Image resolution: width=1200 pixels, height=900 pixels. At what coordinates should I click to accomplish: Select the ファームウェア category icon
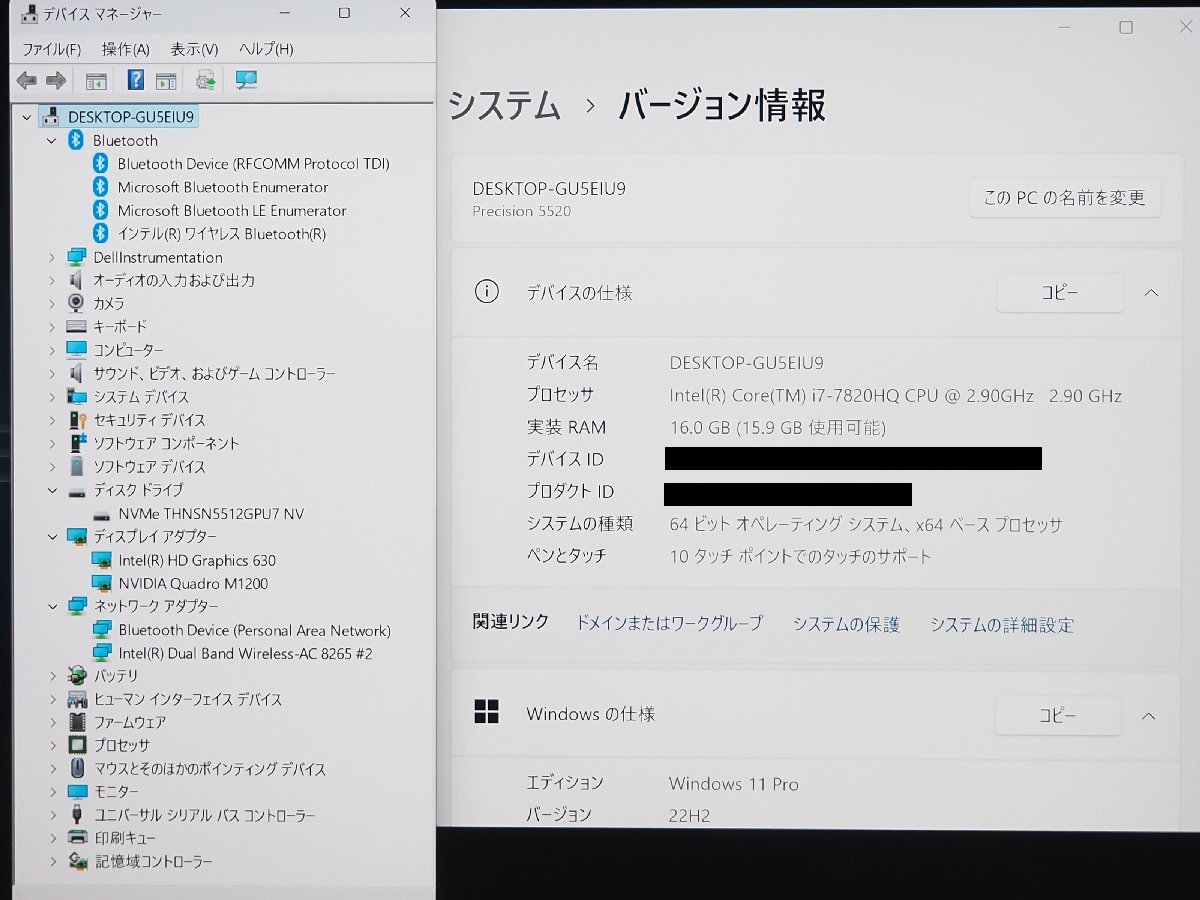(x=77, y=722)
